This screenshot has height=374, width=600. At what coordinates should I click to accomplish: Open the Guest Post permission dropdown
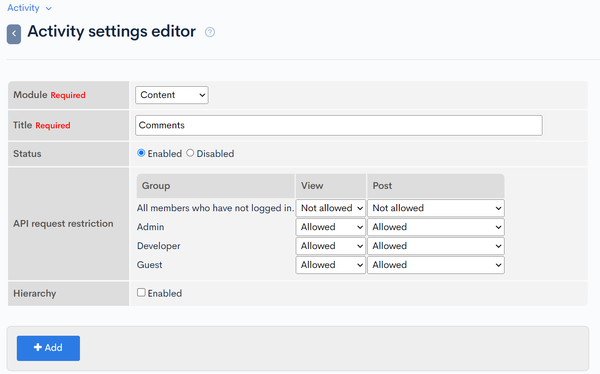coord(436,265)
